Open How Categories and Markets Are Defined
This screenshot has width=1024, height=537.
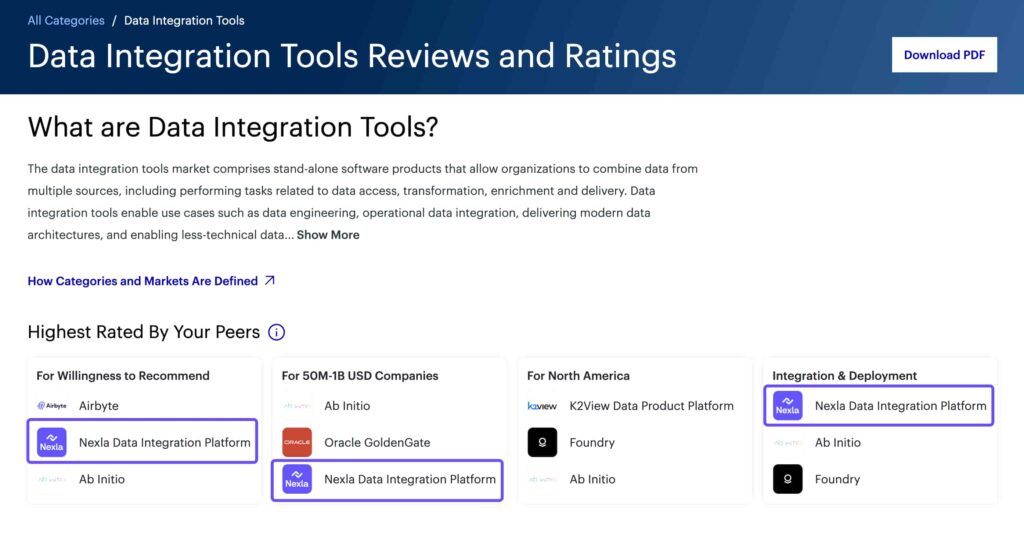click(x=142, y=281)
